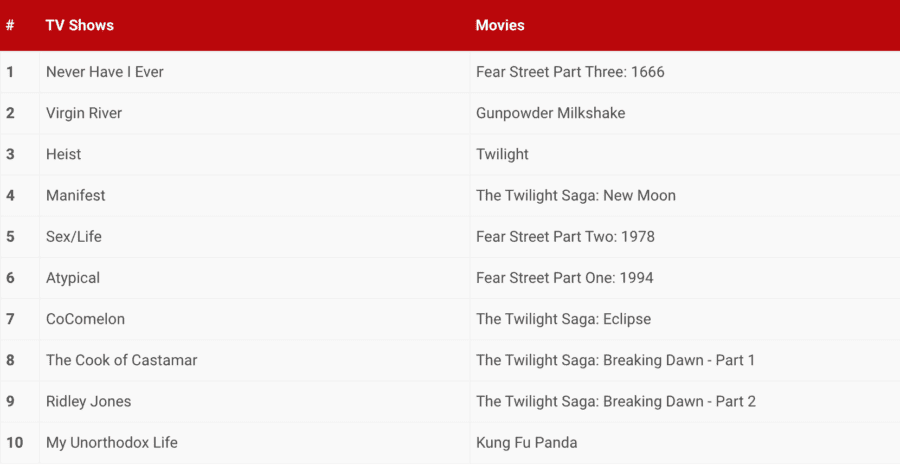Click the Kung Fu Panda movie
Screen dimensions: 900x465
tap(527, 442)
